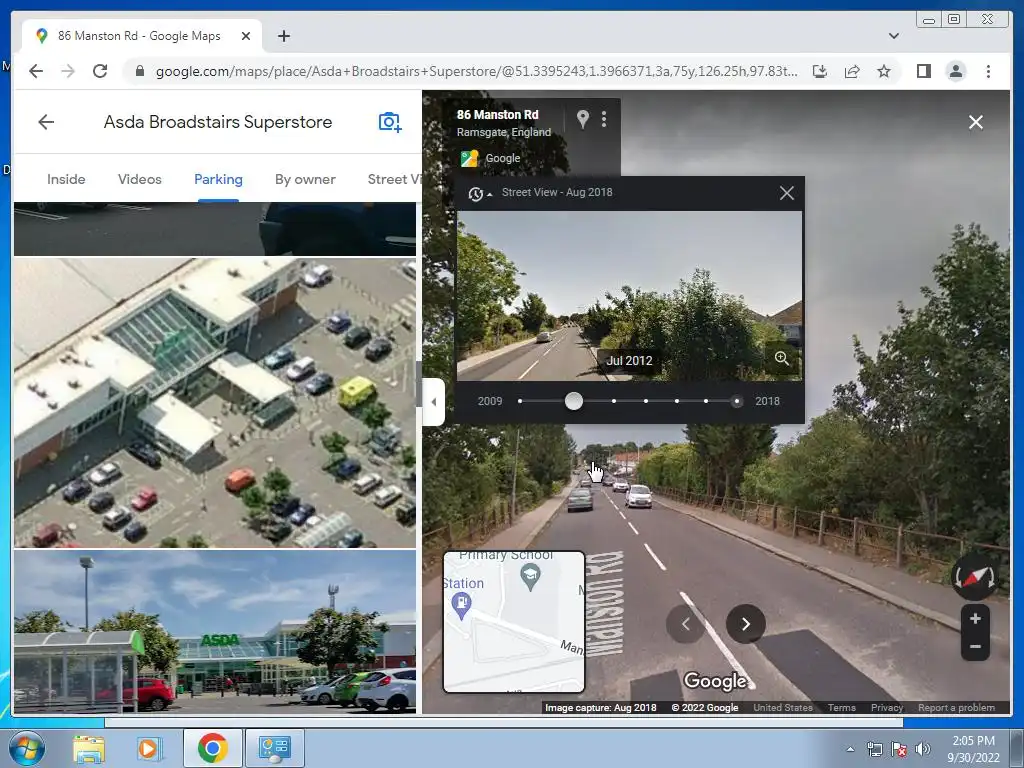Screen dimensions: 1024x768
Task: Open the Street View tab
Action: pos(394,179)
